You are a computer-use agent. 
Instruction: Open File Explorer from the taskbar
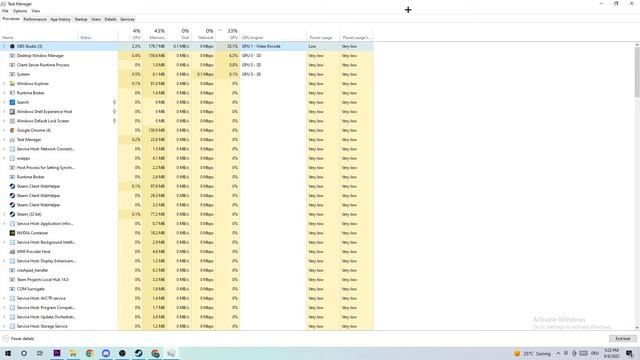73,353
